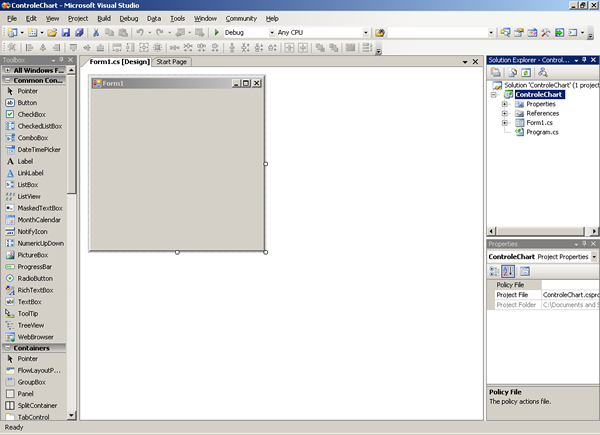Select the Program.cs file in Solution Explorer
Screen dimensions: 600x435
pos(542,132)
